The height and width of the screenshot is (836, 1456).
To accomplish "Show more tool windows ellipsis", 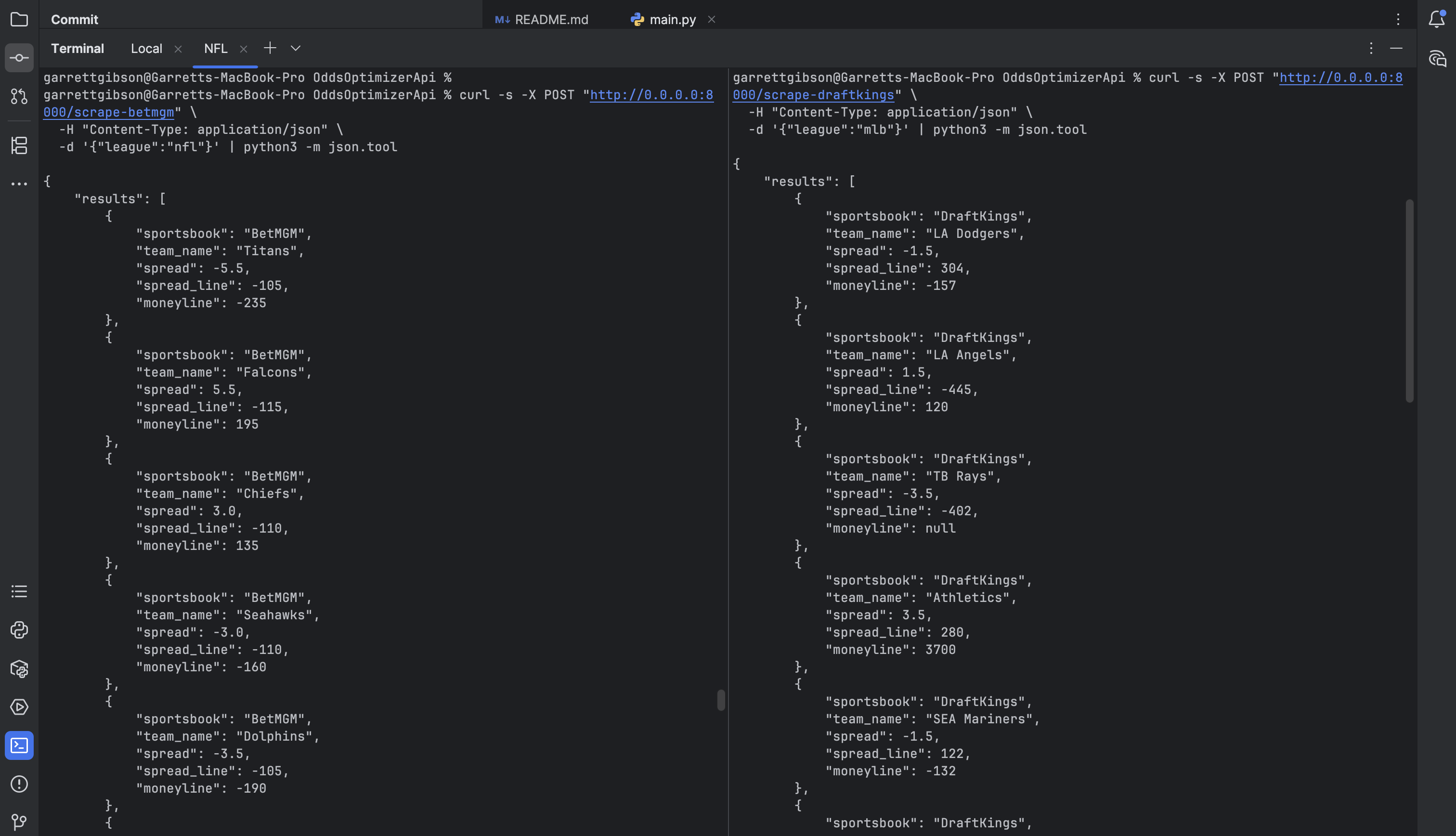I will click(x=19, y=184).
